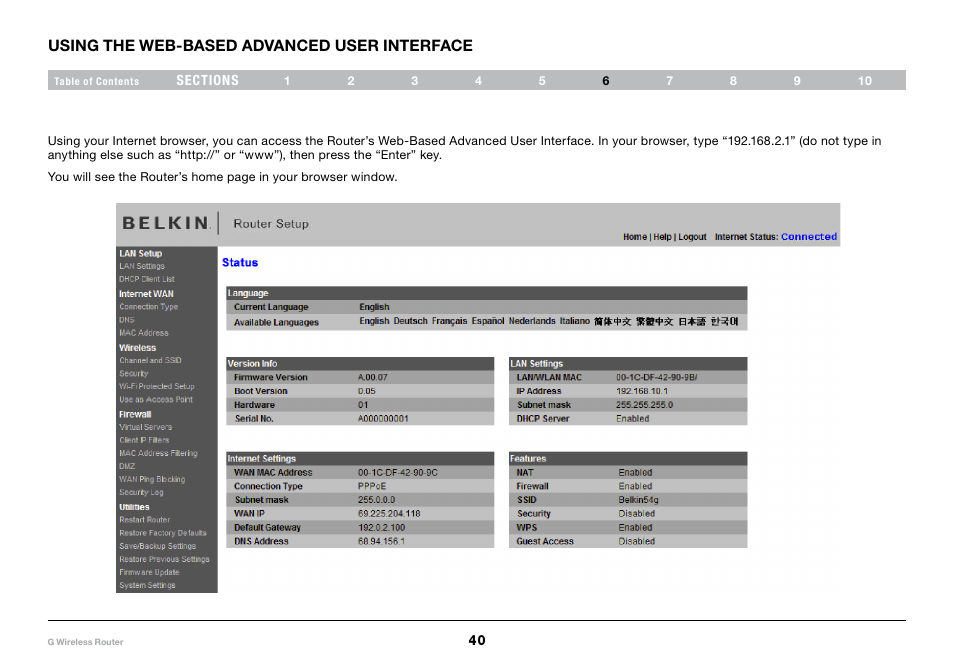Jump to section 7
954x668 pixels.
click(669, 81)
